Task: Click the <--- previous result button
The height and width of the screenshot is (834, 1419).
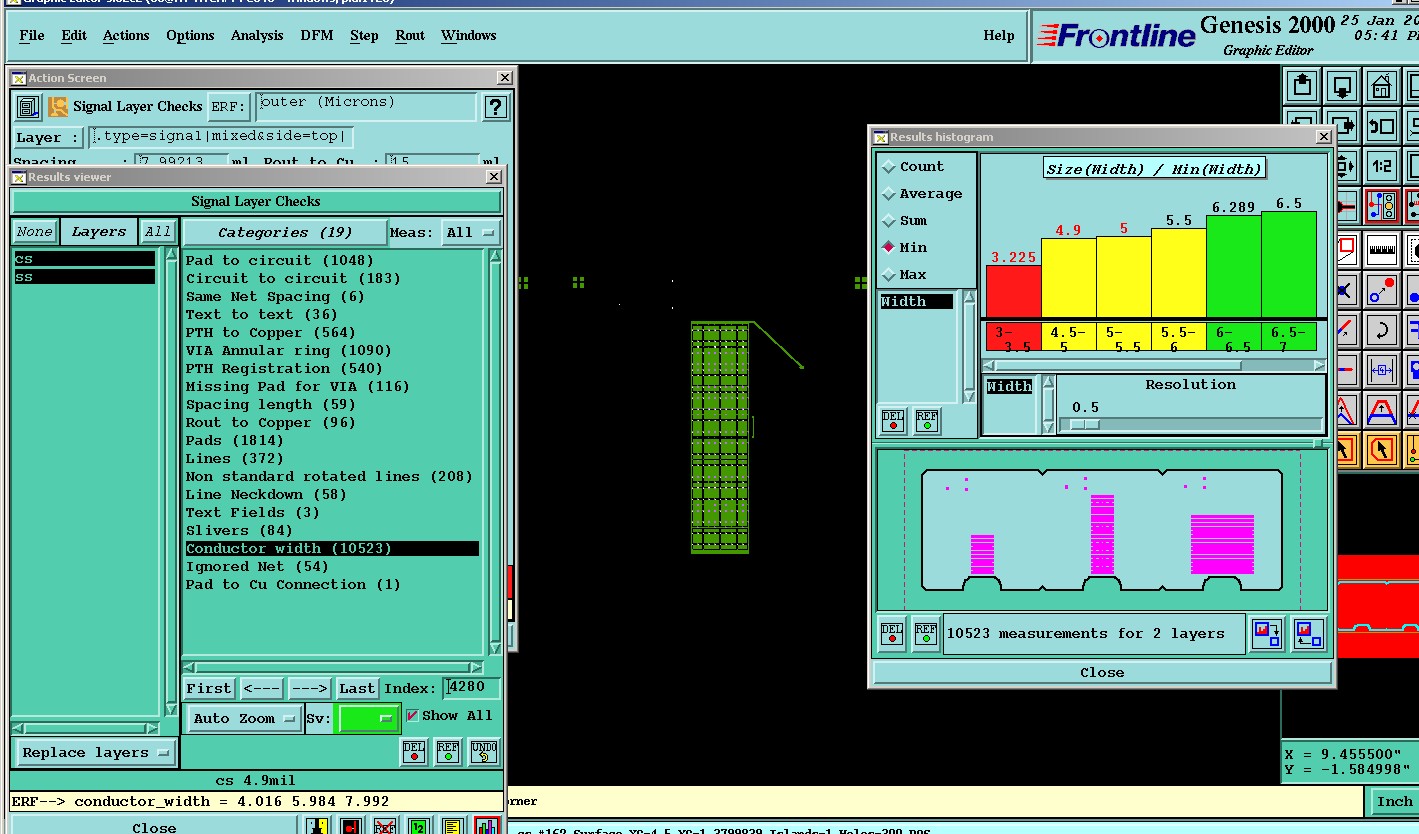Action: (261, 688)
